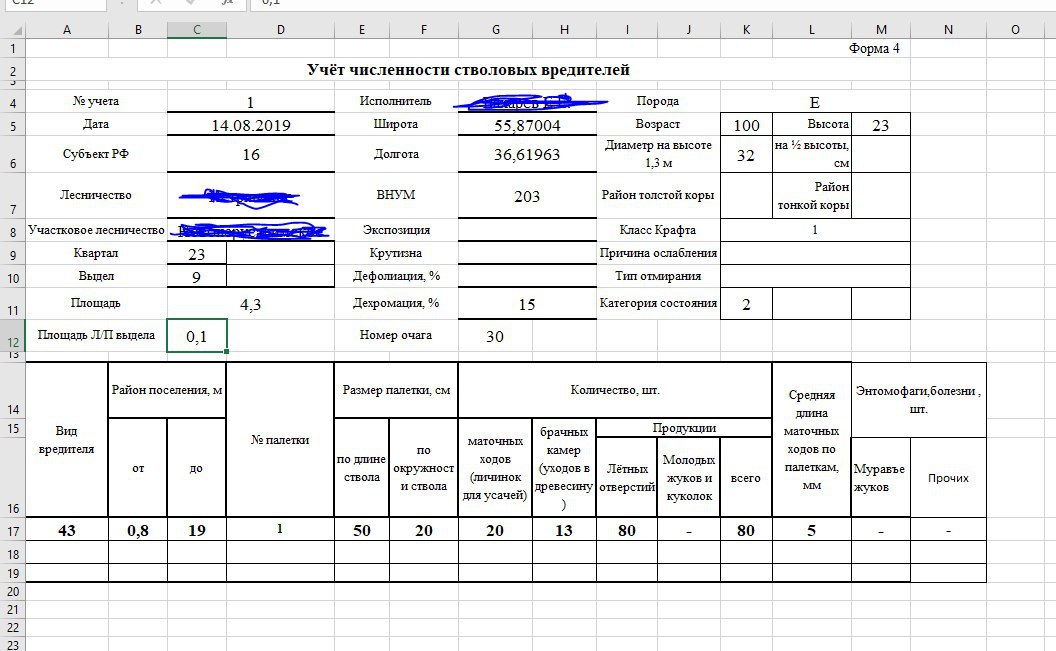This screenshot has width=1056, height=651.
Task: Select column header C
Action: pyautogui.click(x=197, y=30)
